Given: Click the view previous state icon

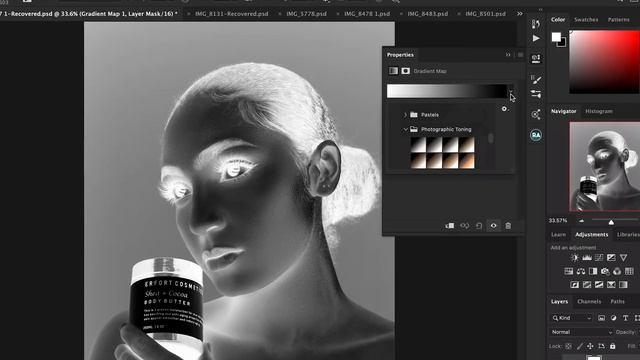Looking at the screenshot, I should (x=464, y=226).
